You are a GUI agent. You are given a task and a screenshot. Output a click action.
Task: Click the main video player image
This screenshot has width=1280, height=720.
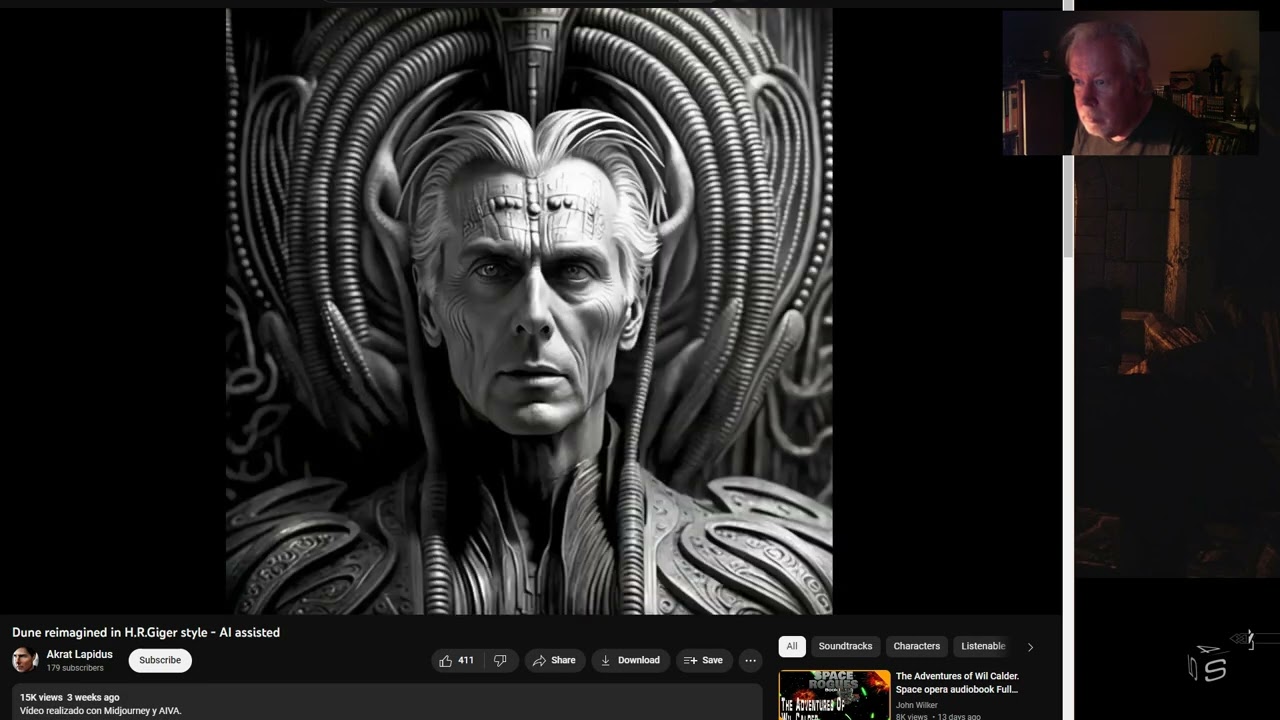point(529,311)
